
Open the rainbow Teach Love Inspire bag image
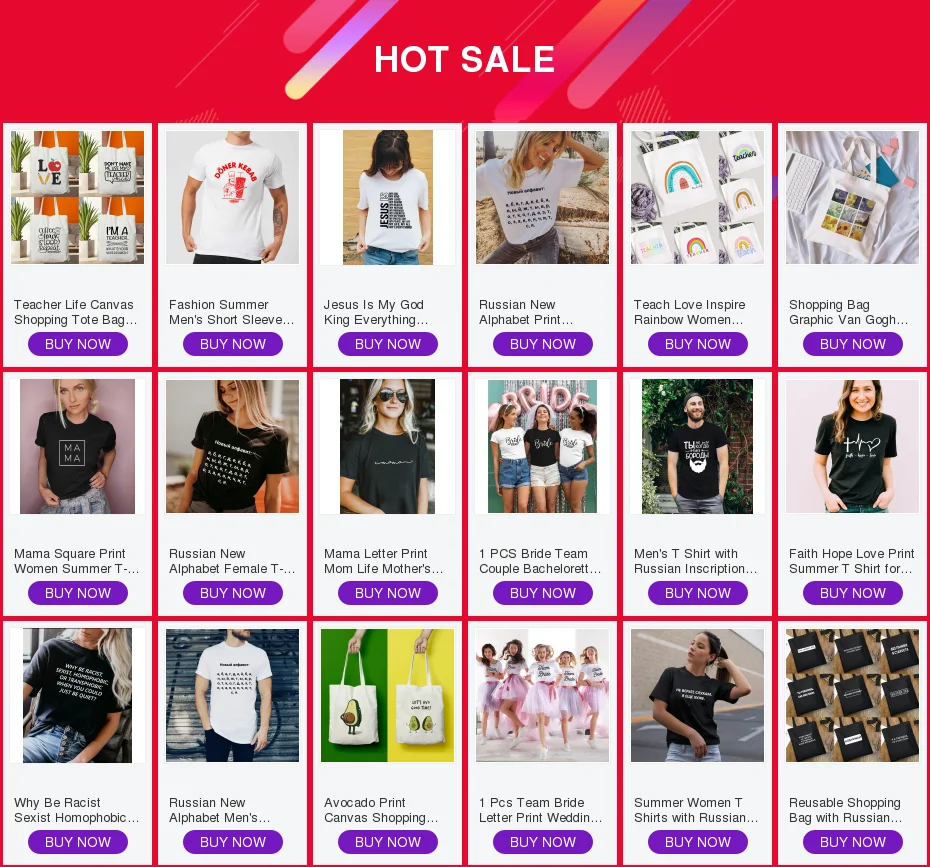(x=698, y=197)
